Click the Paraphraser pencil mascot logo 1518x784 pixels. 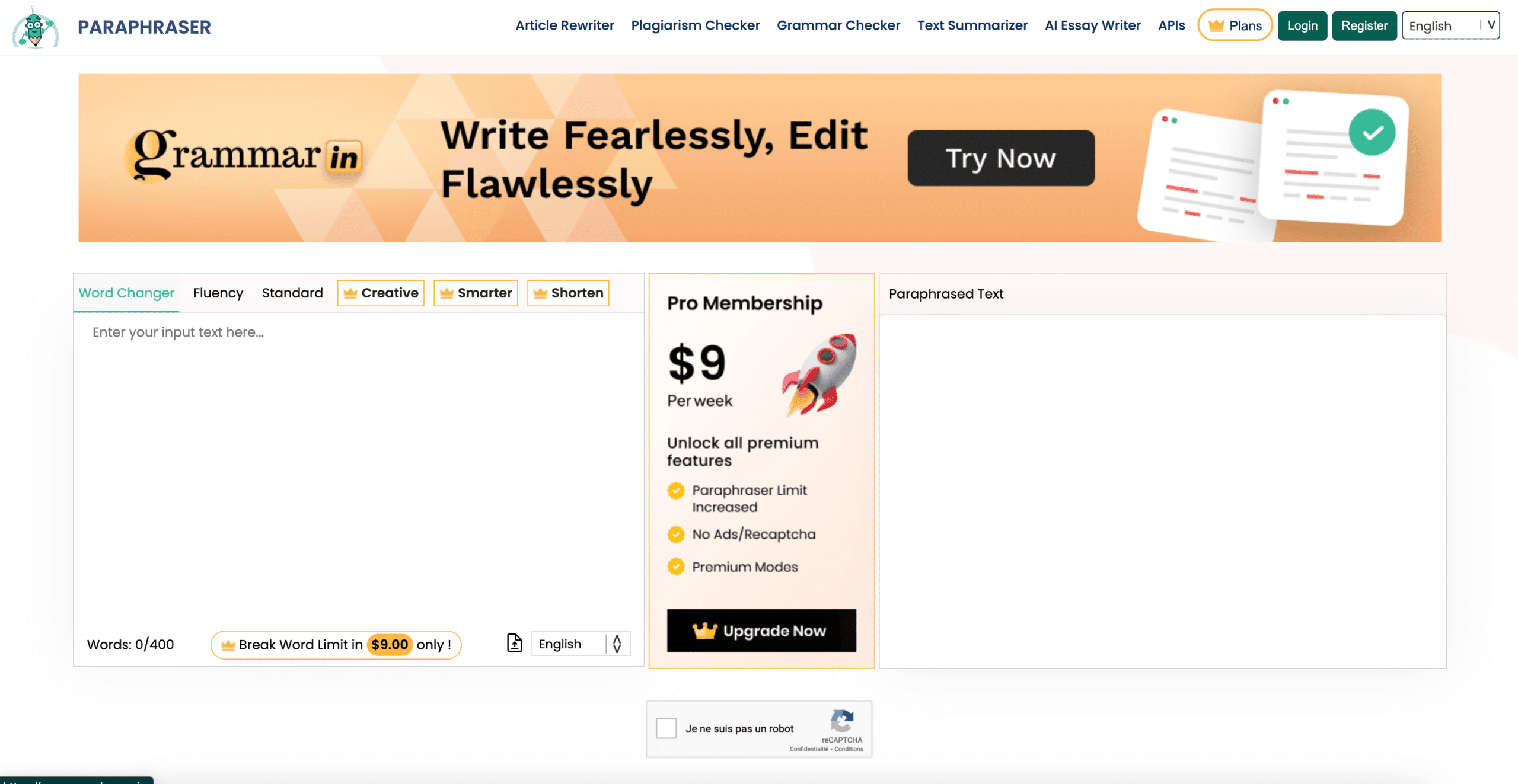(35, 27)
